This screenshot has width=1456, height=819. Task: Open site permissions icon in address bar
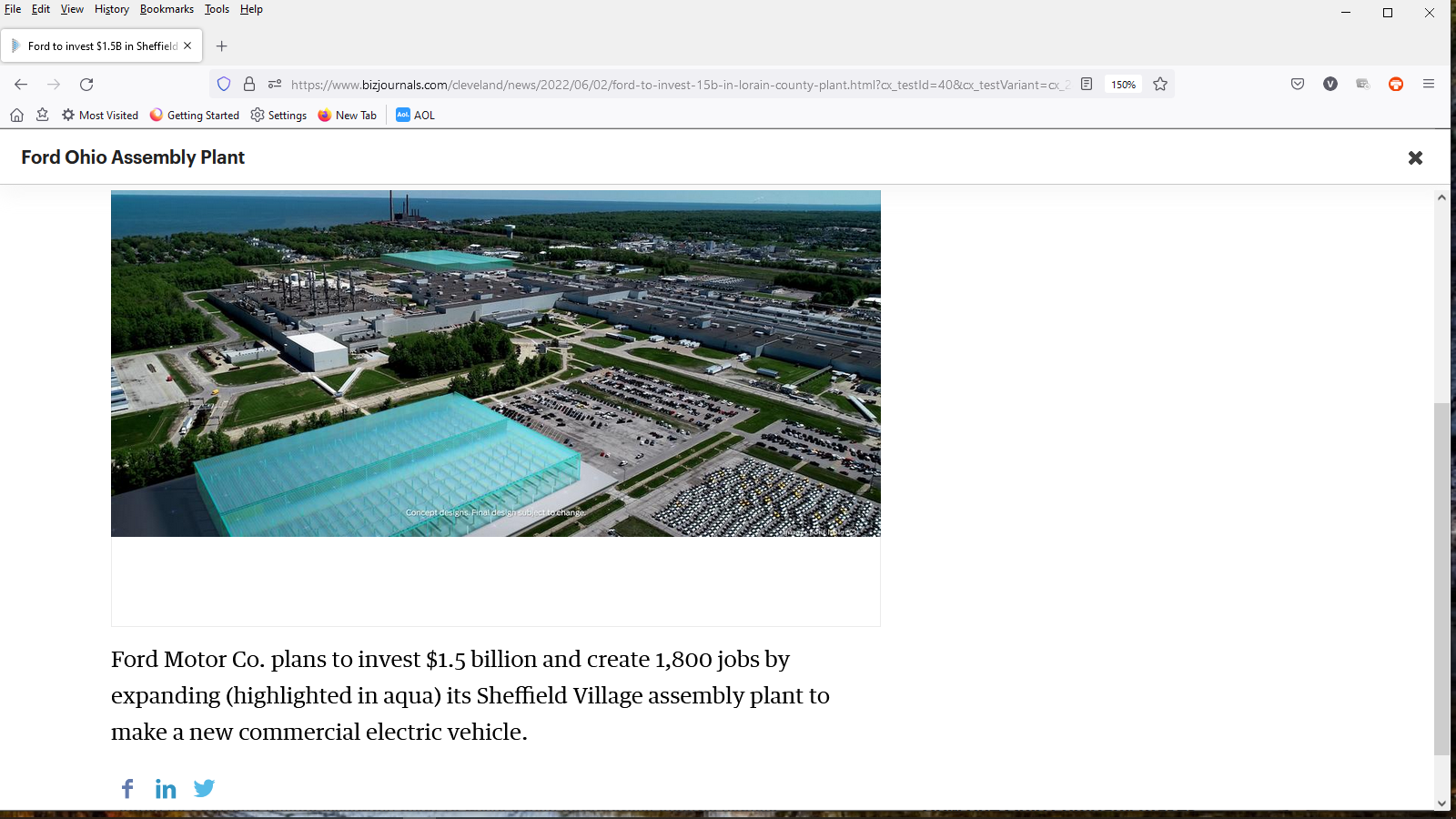[x=275, y=85]
